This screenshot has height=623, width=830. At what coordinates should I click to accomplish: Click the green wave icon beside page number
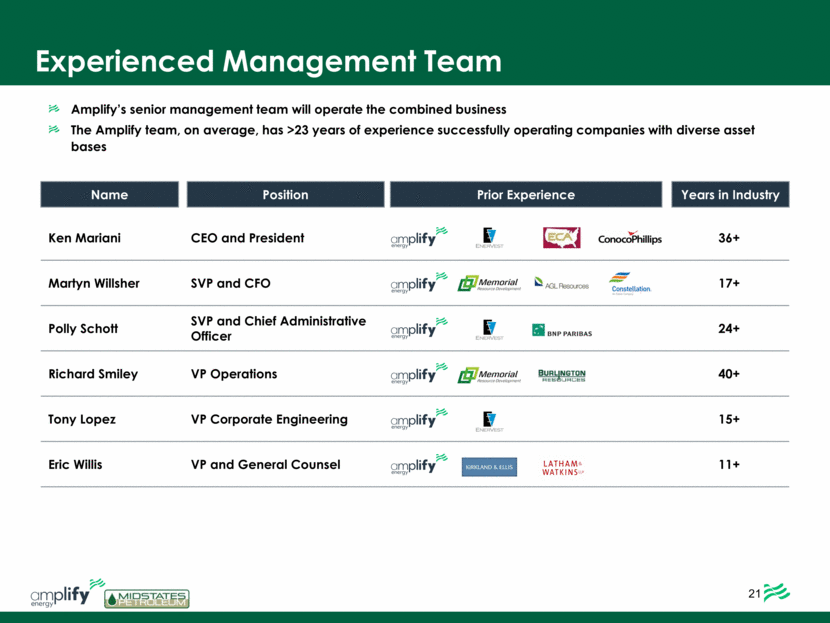(777, 592)
